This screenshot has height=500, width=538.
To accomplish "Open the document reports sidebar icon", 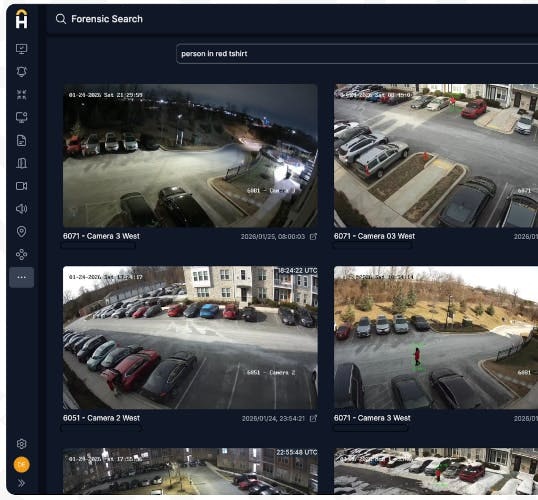I will [22, 140].
